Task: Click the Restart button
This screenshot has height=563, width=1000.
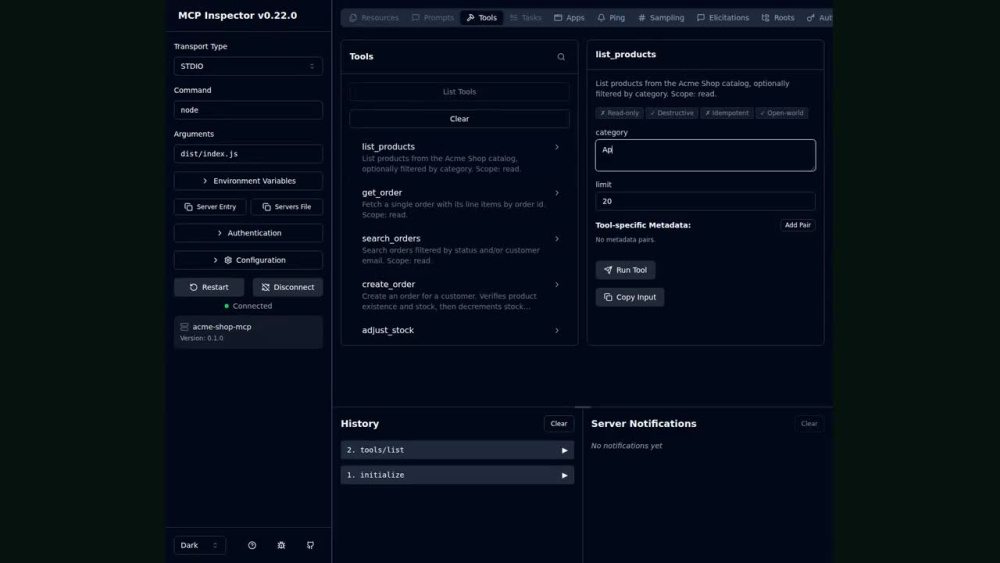Action: [209, 287]
